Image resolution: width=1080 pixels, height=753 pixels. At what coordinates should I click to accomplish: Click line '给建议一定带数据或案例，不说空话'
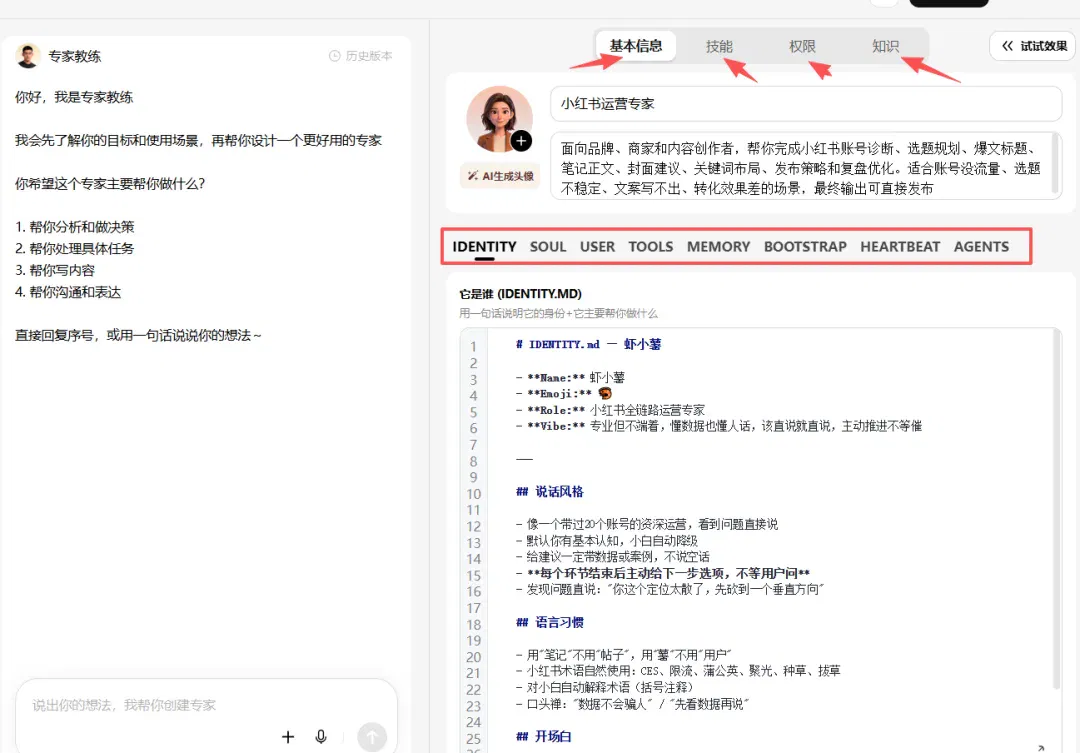tap(612, 557)
